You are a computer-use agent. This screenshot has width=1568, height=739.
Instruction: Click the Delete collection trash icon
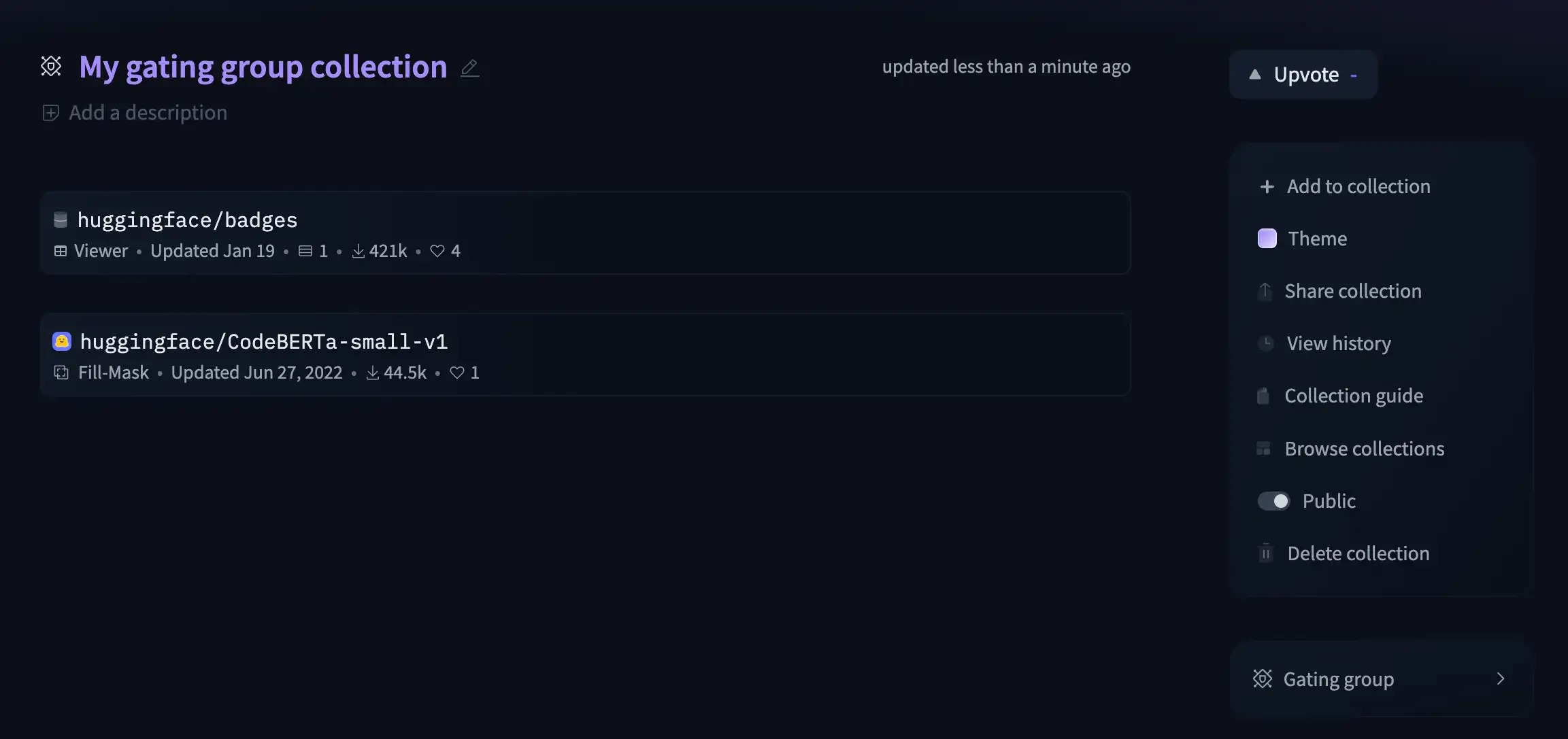click(1265, 553)
